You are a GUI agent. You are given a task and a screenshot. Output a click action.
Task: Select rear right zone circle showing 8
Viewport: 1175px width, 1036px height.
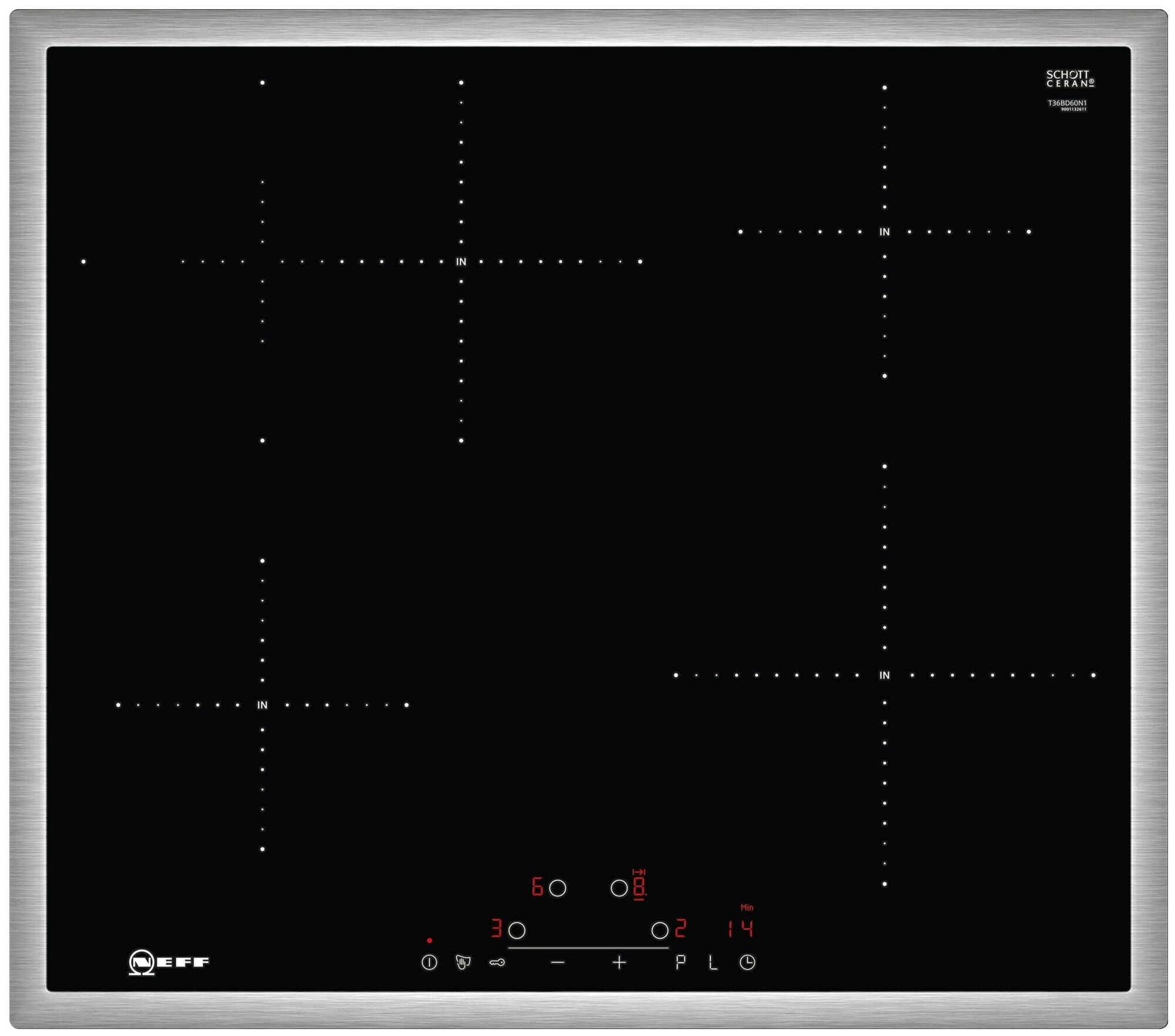click(619, 888)
